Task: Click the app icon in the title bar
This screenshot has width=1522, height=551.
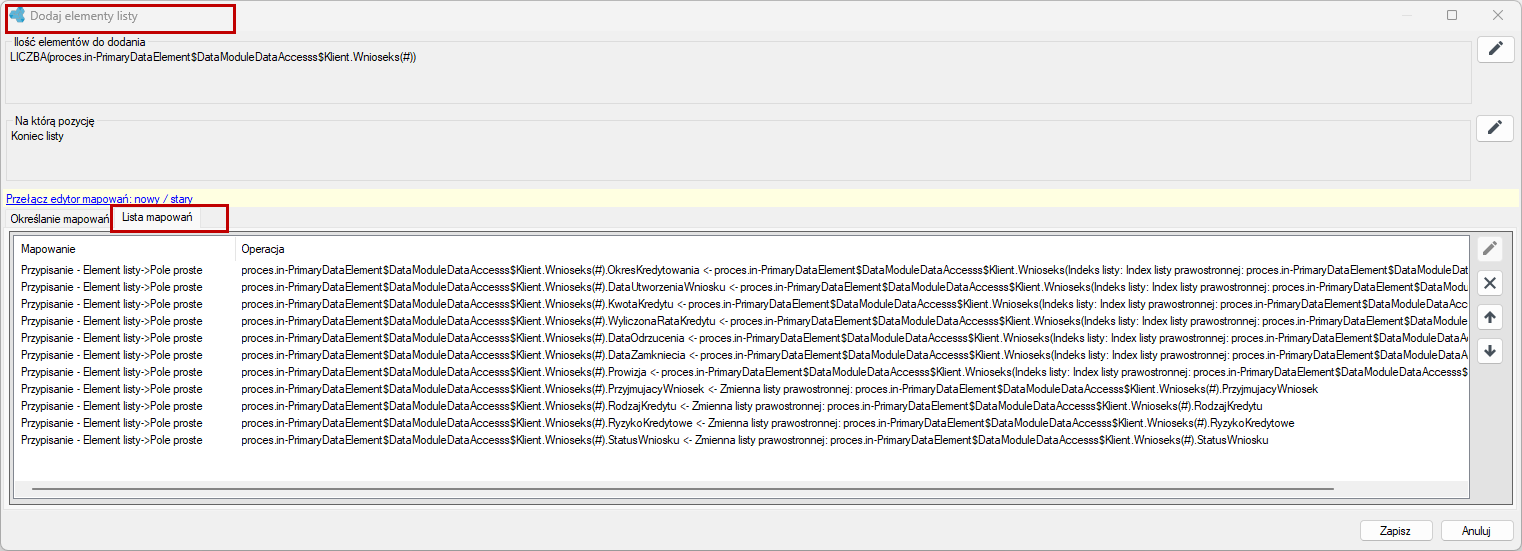Action: pyautogui.click(x=17, y=15)
